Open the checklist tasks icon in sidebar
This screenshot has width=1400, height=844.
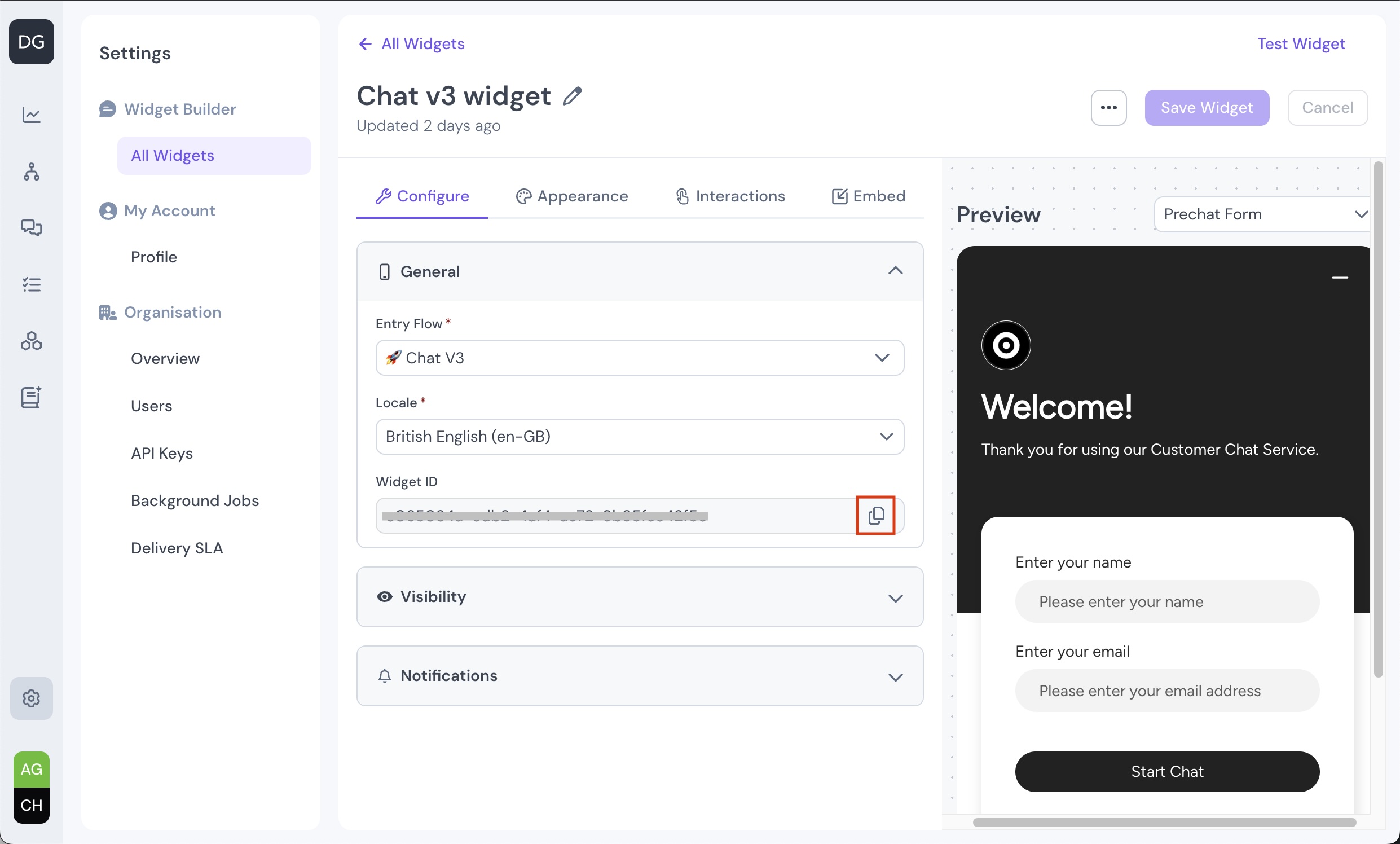31,284
